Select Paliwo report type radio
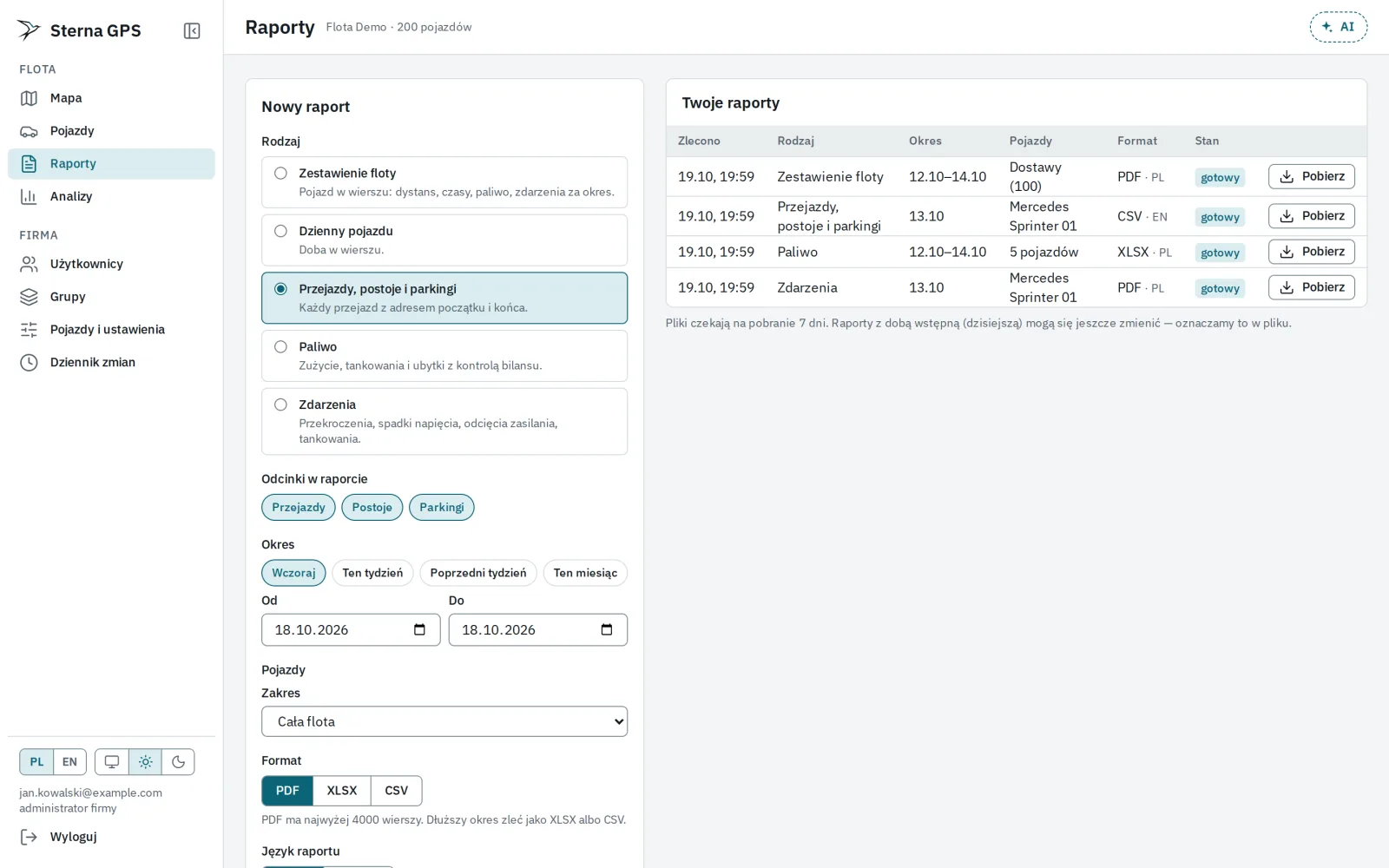Screen dimensions: 1389x868 (x=280, y=346)
